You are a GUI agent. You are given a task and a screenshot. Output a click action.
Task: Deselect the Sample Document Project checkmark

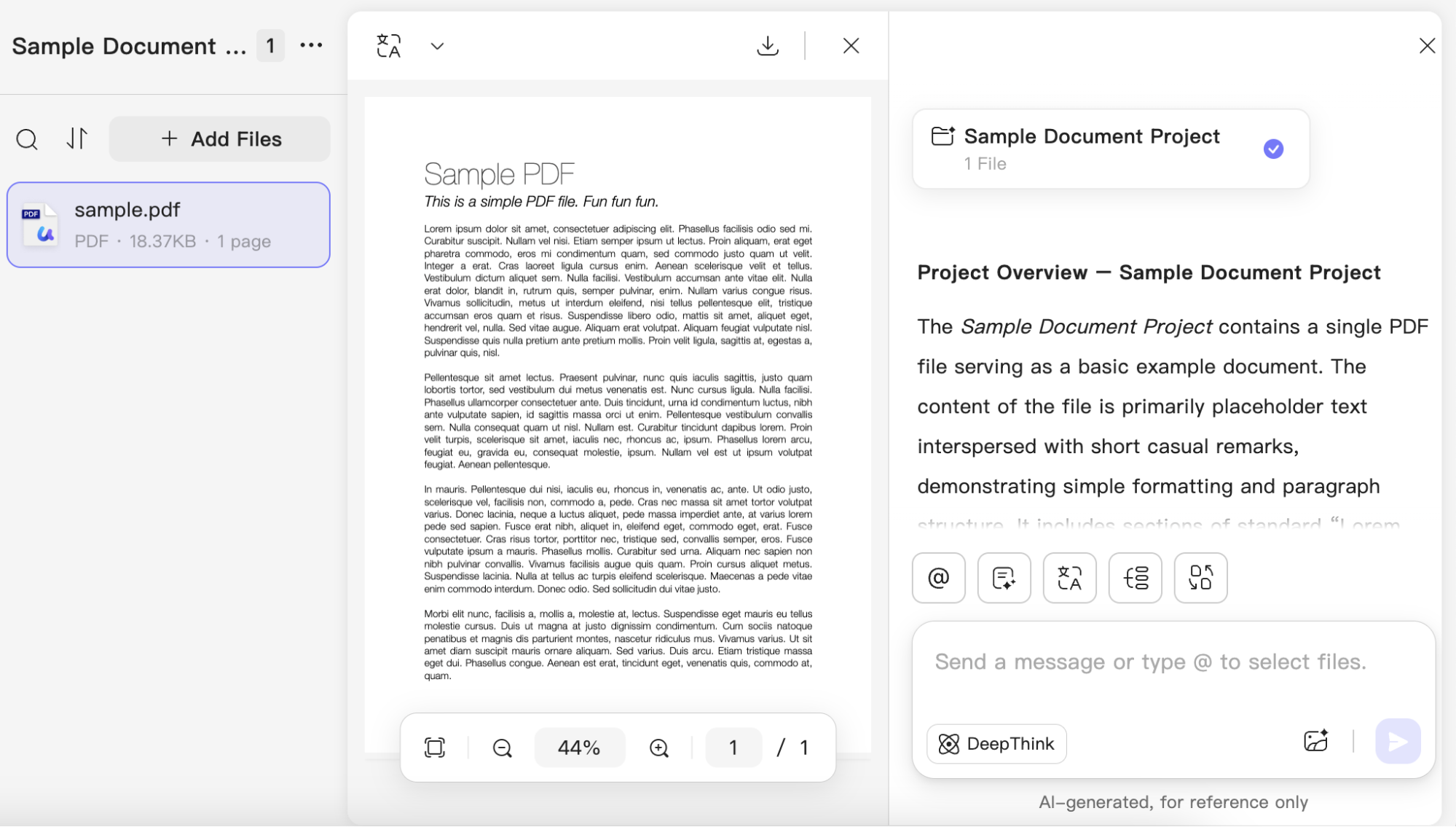(x=1272, y=149)
